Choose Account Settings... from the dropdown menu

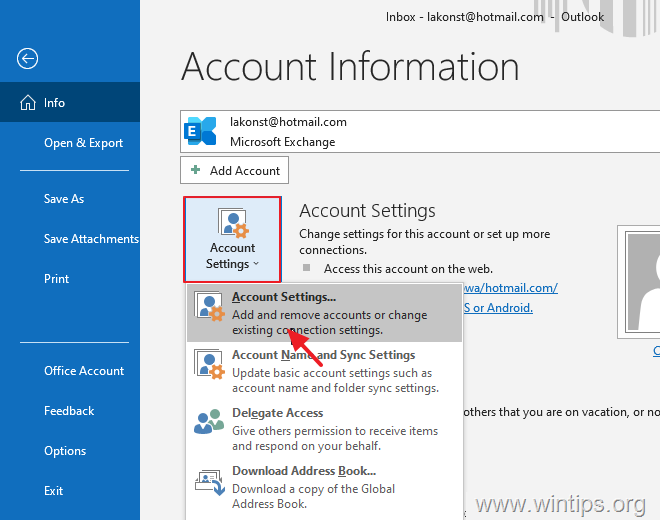[325, 313]
